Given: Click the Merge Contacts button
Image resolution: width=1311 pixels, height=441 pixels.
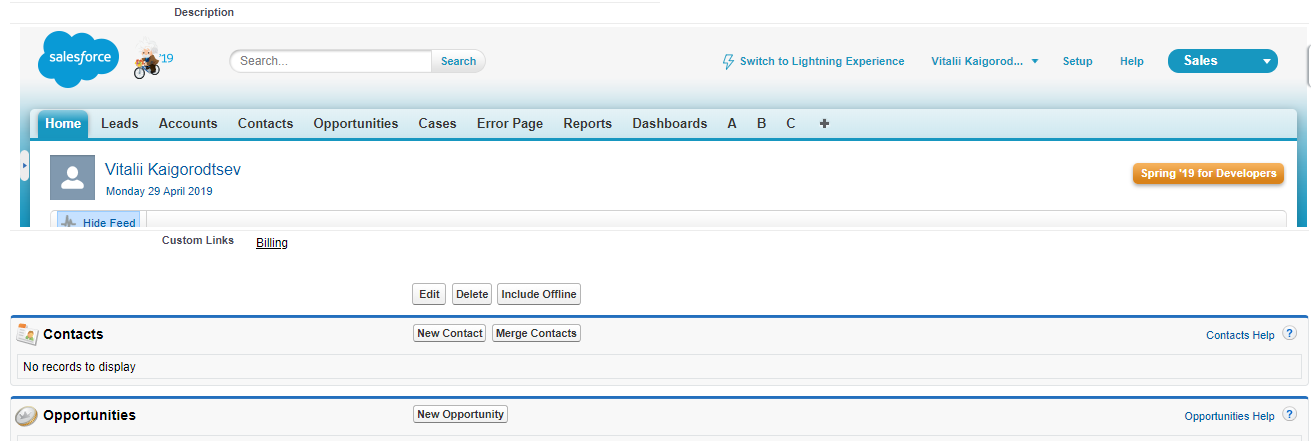Looking at the screenshot, I should click(x=536, y=333).
